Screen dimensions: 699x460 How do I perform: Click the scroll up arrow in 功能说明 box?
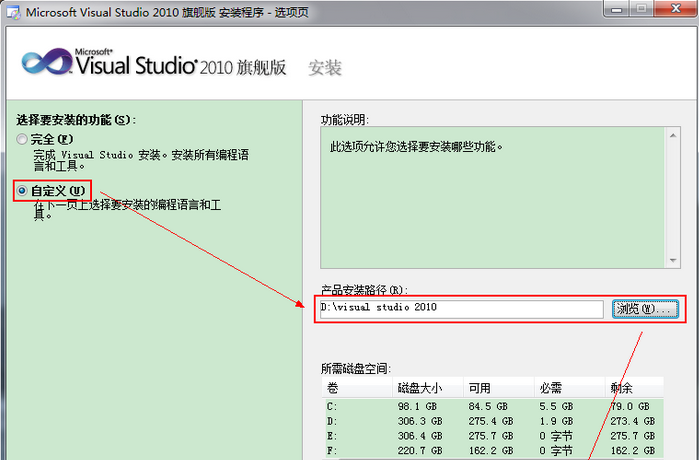pos(673,135)
